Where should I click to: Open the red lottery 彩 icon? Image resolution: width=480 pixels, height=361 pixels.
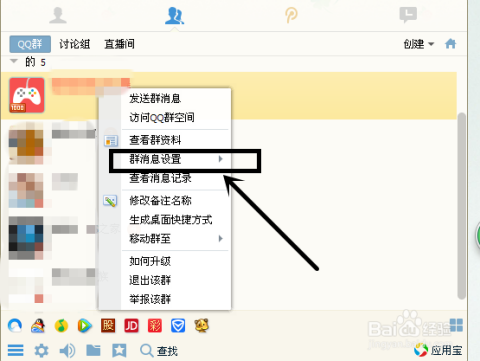pyautogui.click(x=155, y=326)
